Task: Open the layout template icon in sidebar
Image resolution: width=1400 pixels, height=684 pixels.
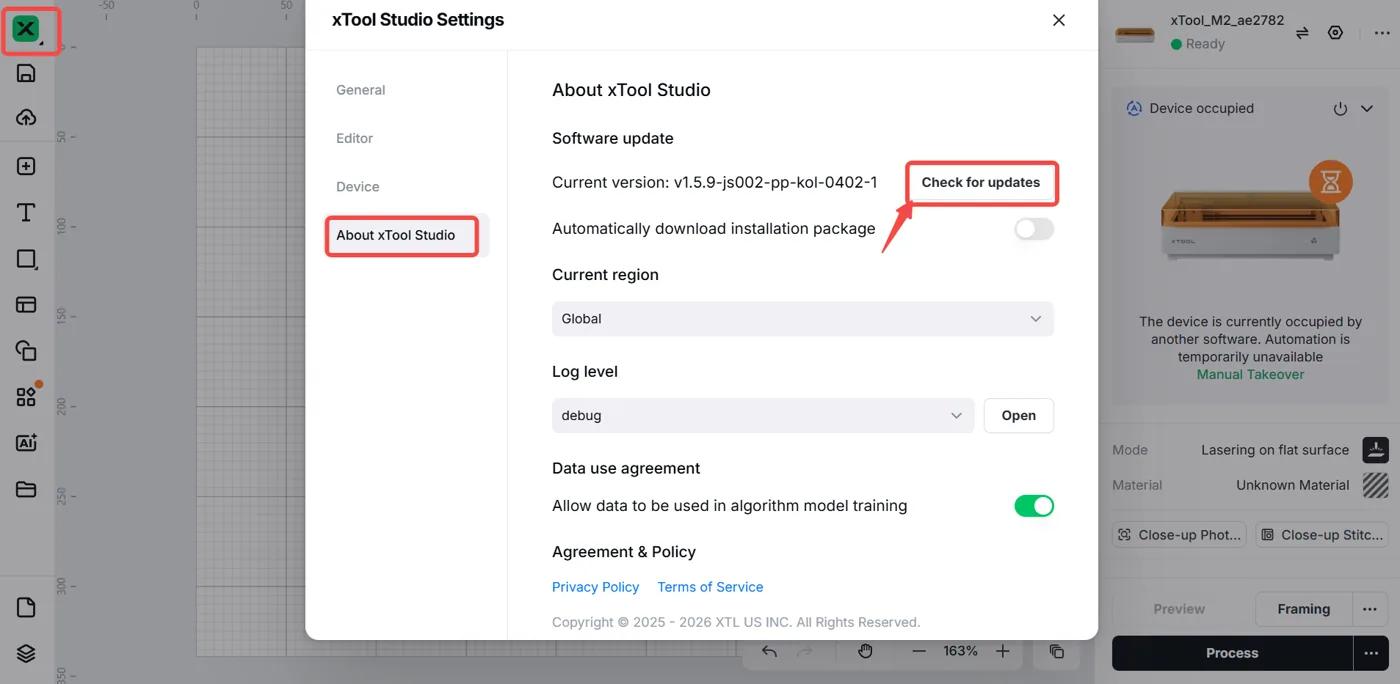Action: tap(26, 304)
